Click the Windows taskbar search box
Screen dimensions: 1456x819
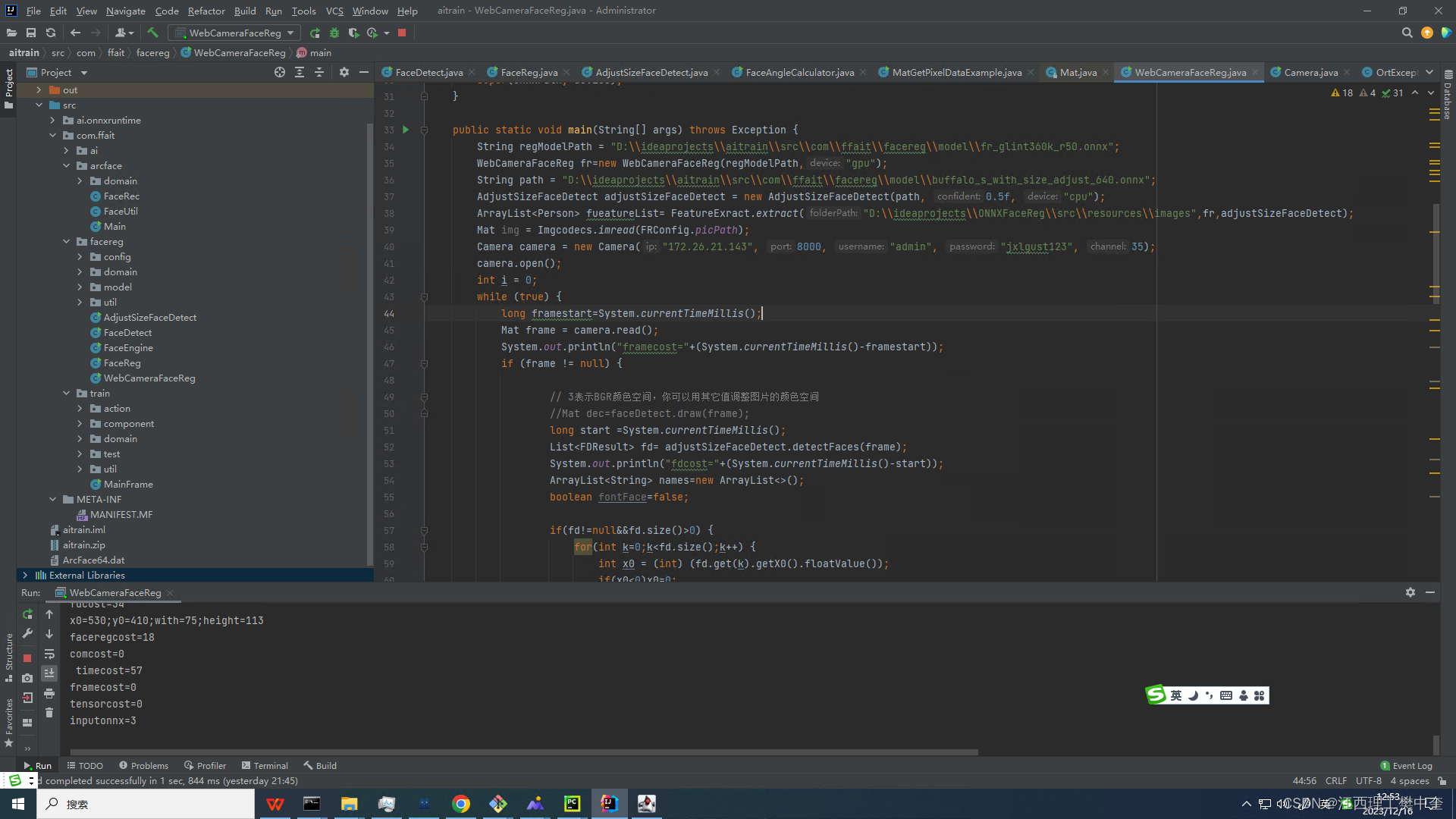click(146, 804)
